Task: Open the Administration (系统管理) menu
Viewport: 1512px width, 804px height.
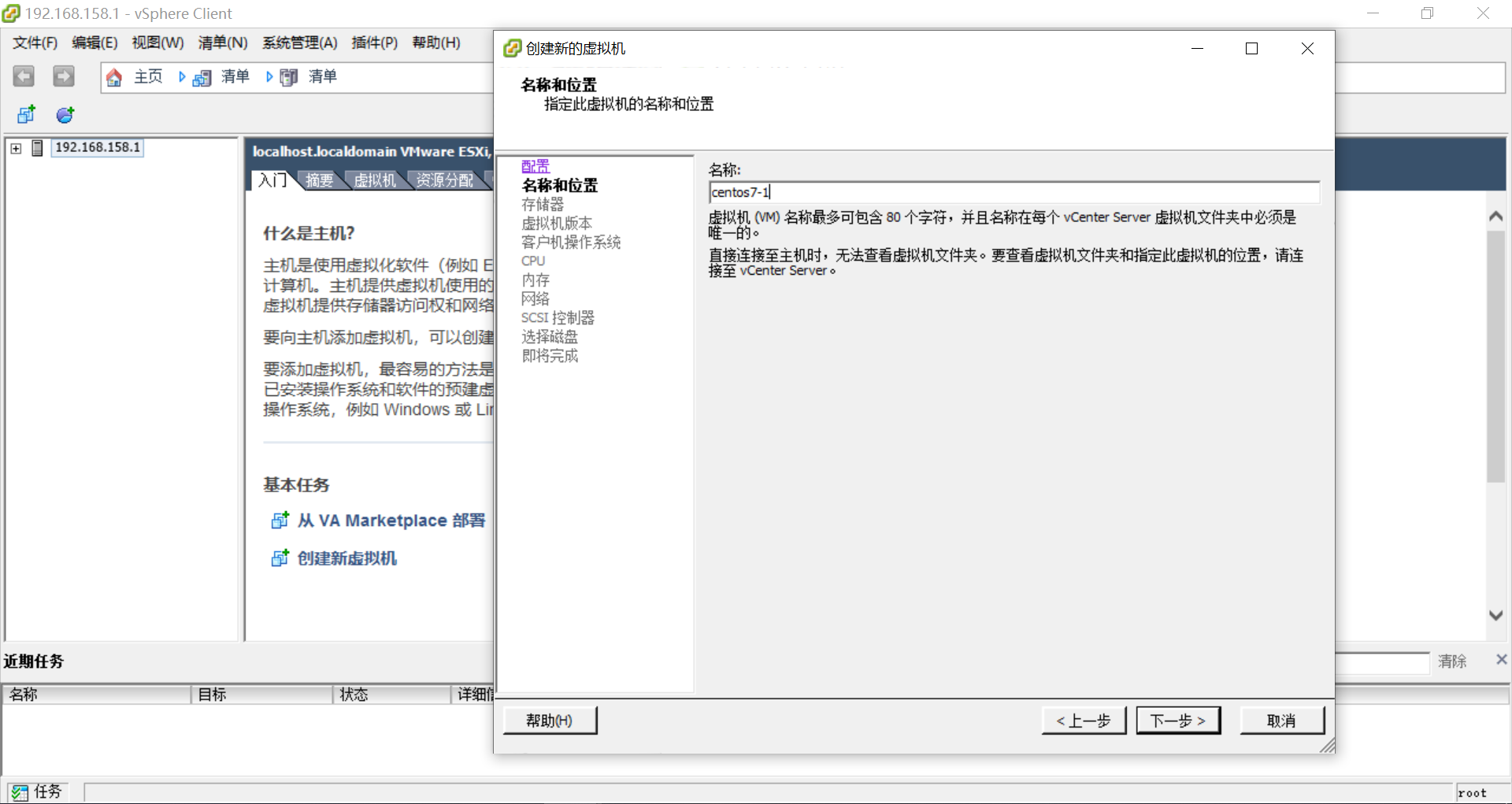Action: (300, 43)
